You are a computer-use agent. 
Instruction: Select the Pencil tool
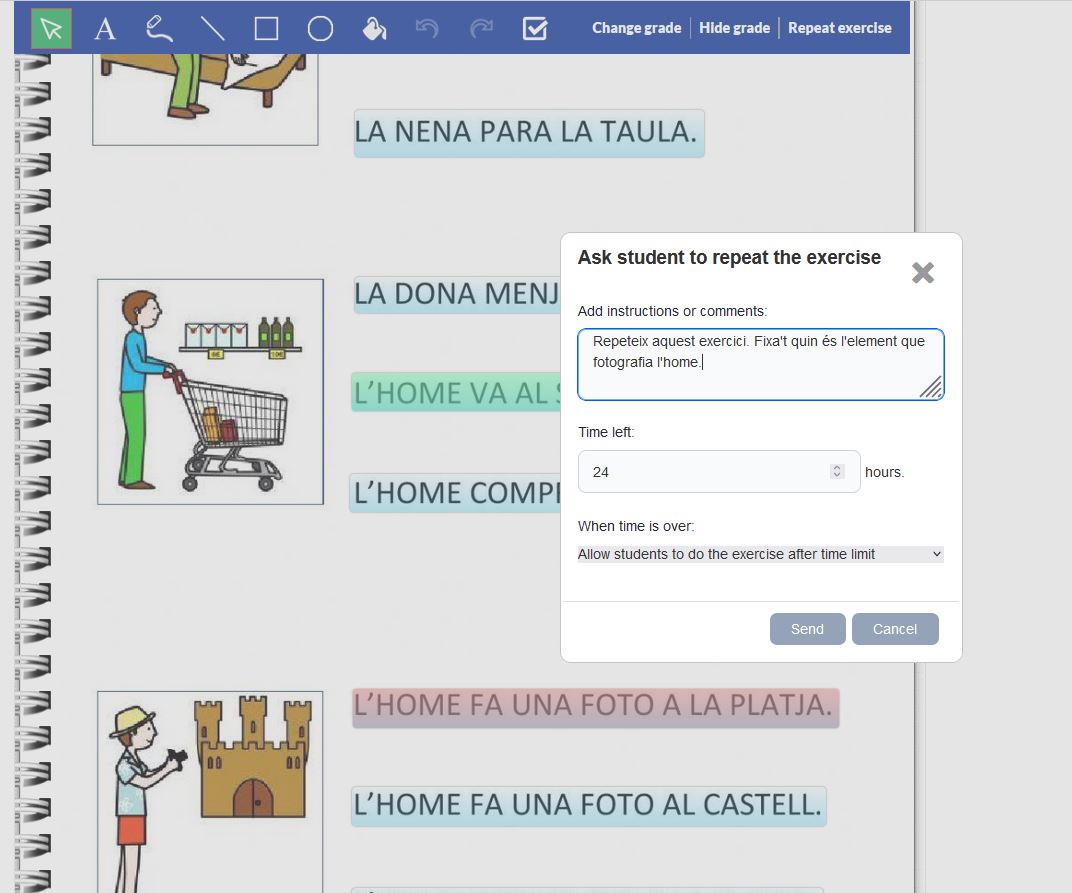(x=158, y=28)
